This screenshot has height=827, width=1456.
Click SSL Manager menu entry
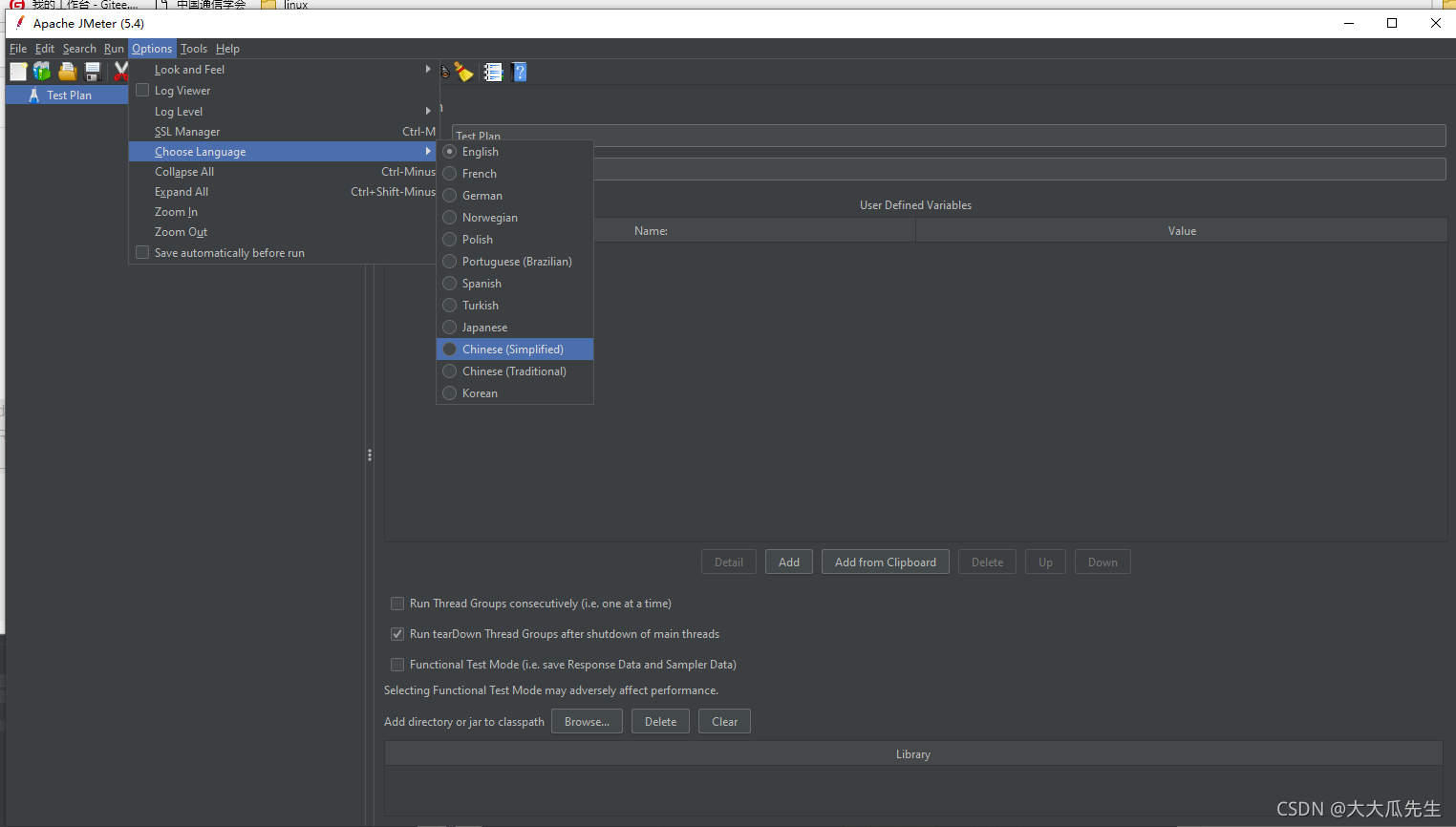(283, 132)
